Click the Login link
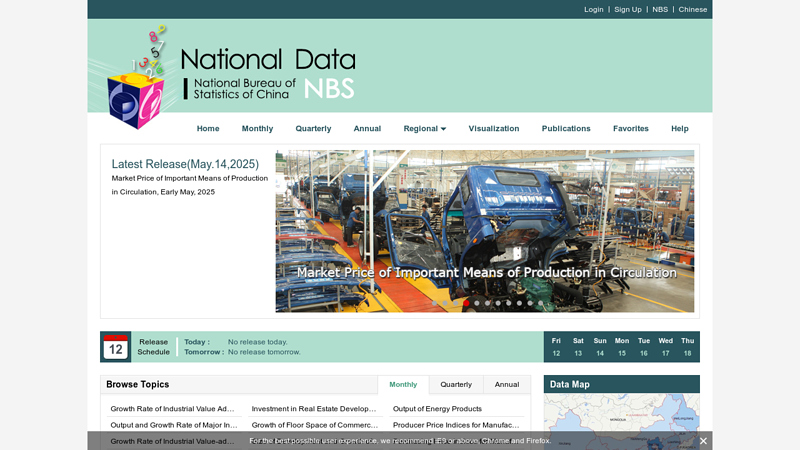The width and height of the screenshot is (800, 450). click(593, 9)
